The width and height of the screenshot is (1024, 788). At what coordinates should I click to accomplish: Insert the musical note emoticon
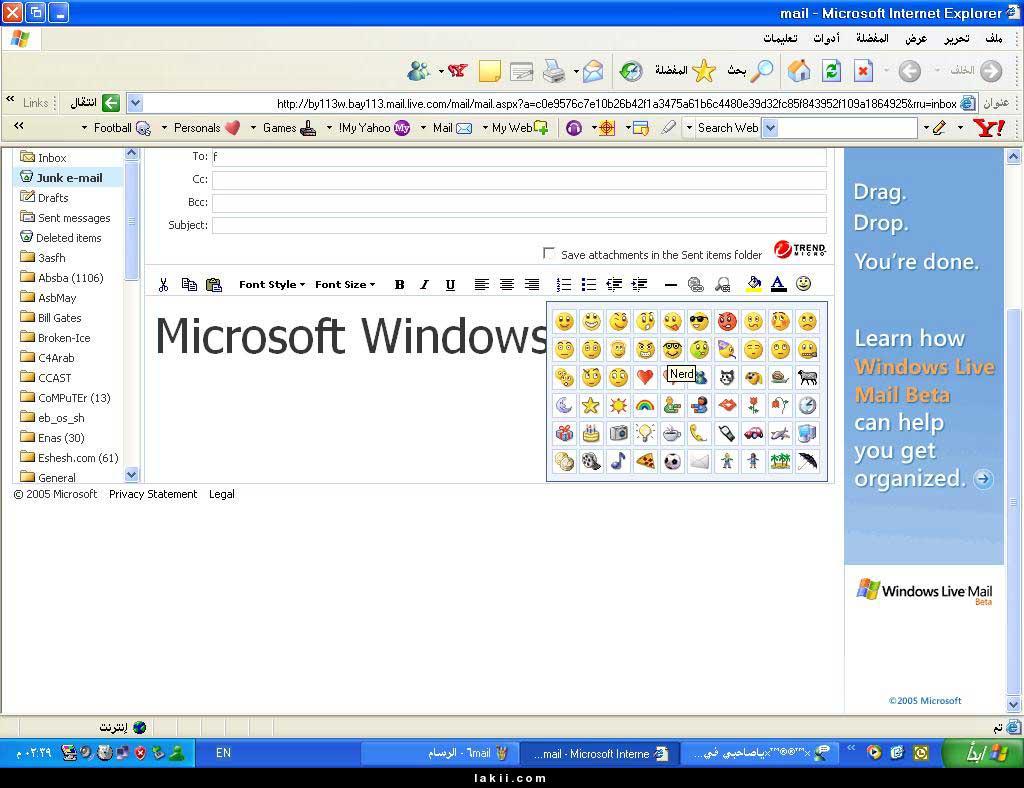click(618, 462)
